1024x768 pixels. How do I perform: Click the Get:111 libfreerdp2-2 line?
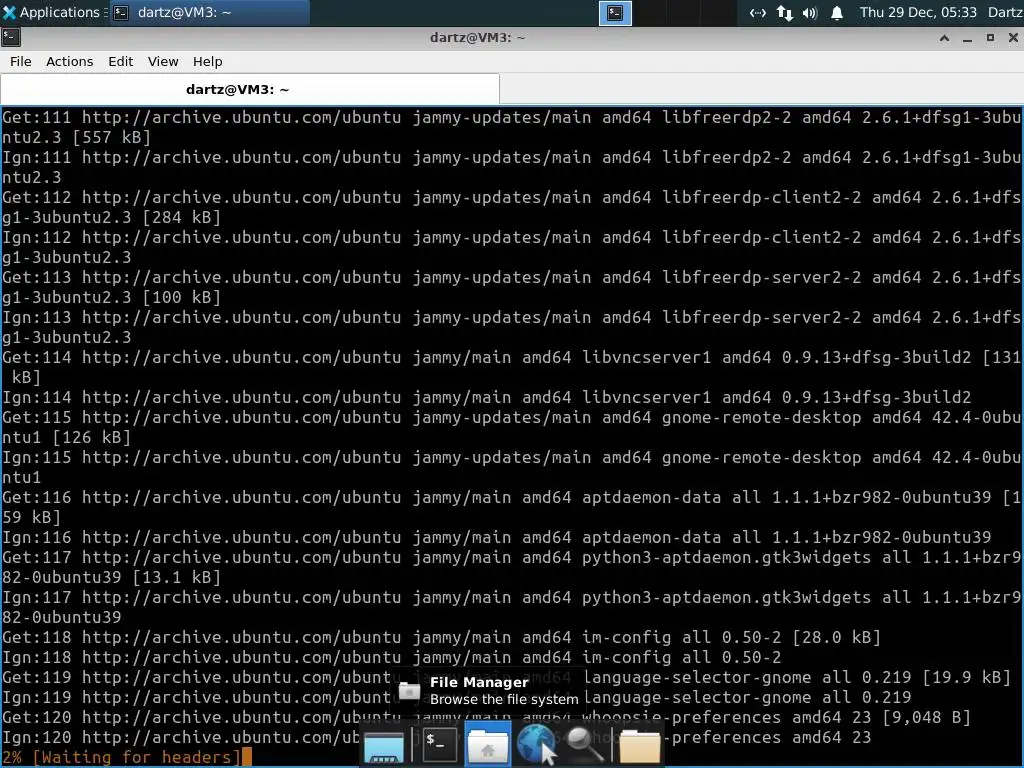click(511, 127)
